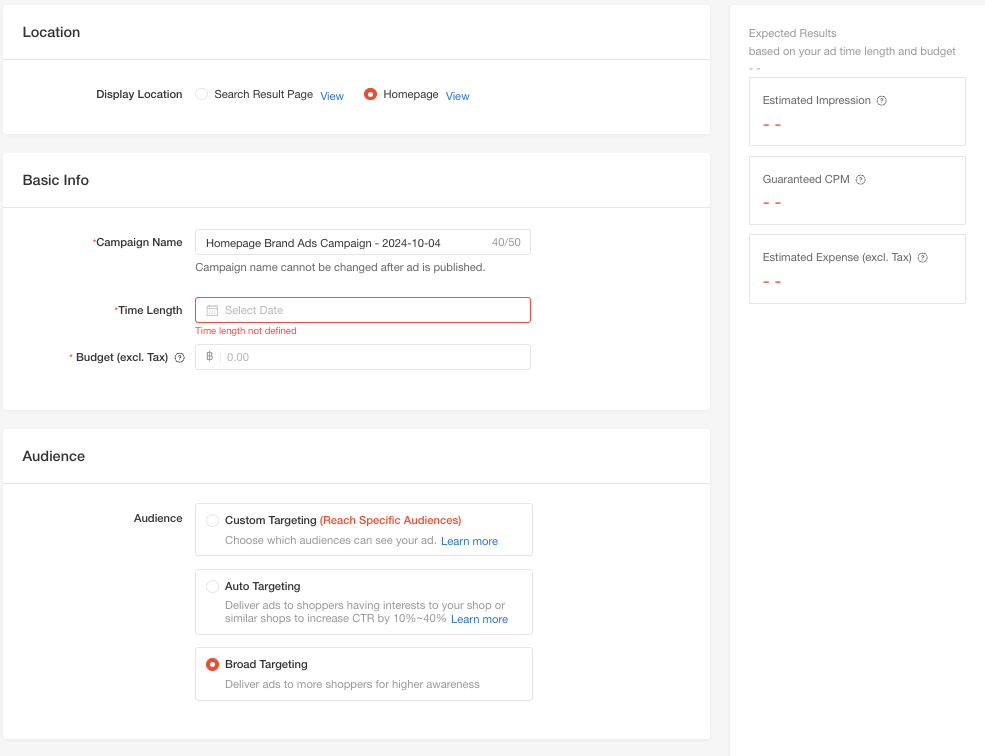Select Homepage display location radio
The image size is (985, 756).
click(371, 94)
